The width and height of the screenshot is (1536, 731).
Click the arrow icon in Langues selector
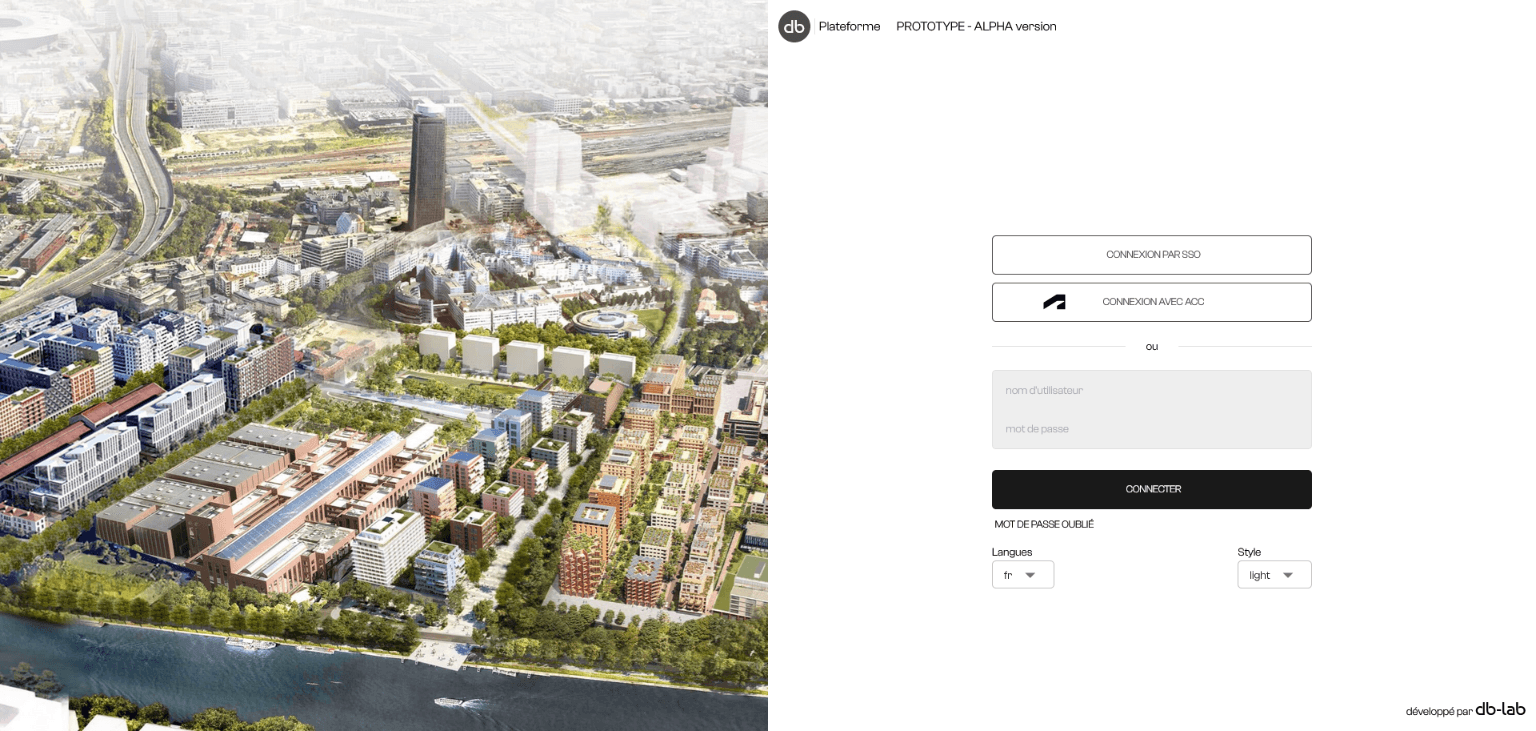[1030, 575]
